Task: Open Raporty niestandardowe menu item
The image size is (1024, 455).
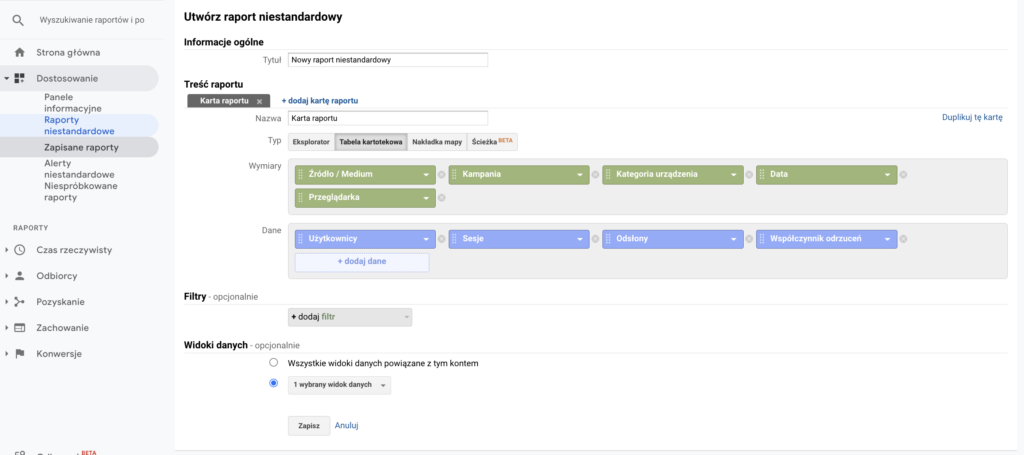Action: click(x=79, y=125)
